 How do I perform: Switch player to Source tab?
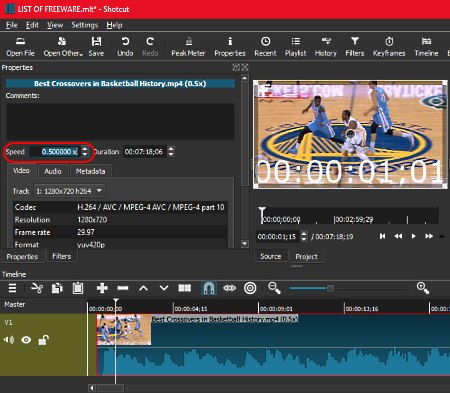[271, 256]
